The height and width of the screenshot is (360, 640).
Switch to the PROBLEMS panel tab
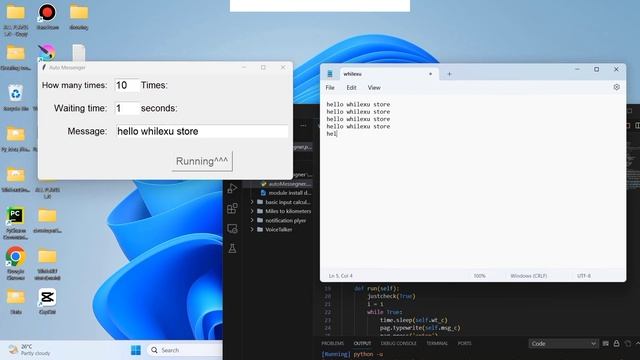click(333, 343)
